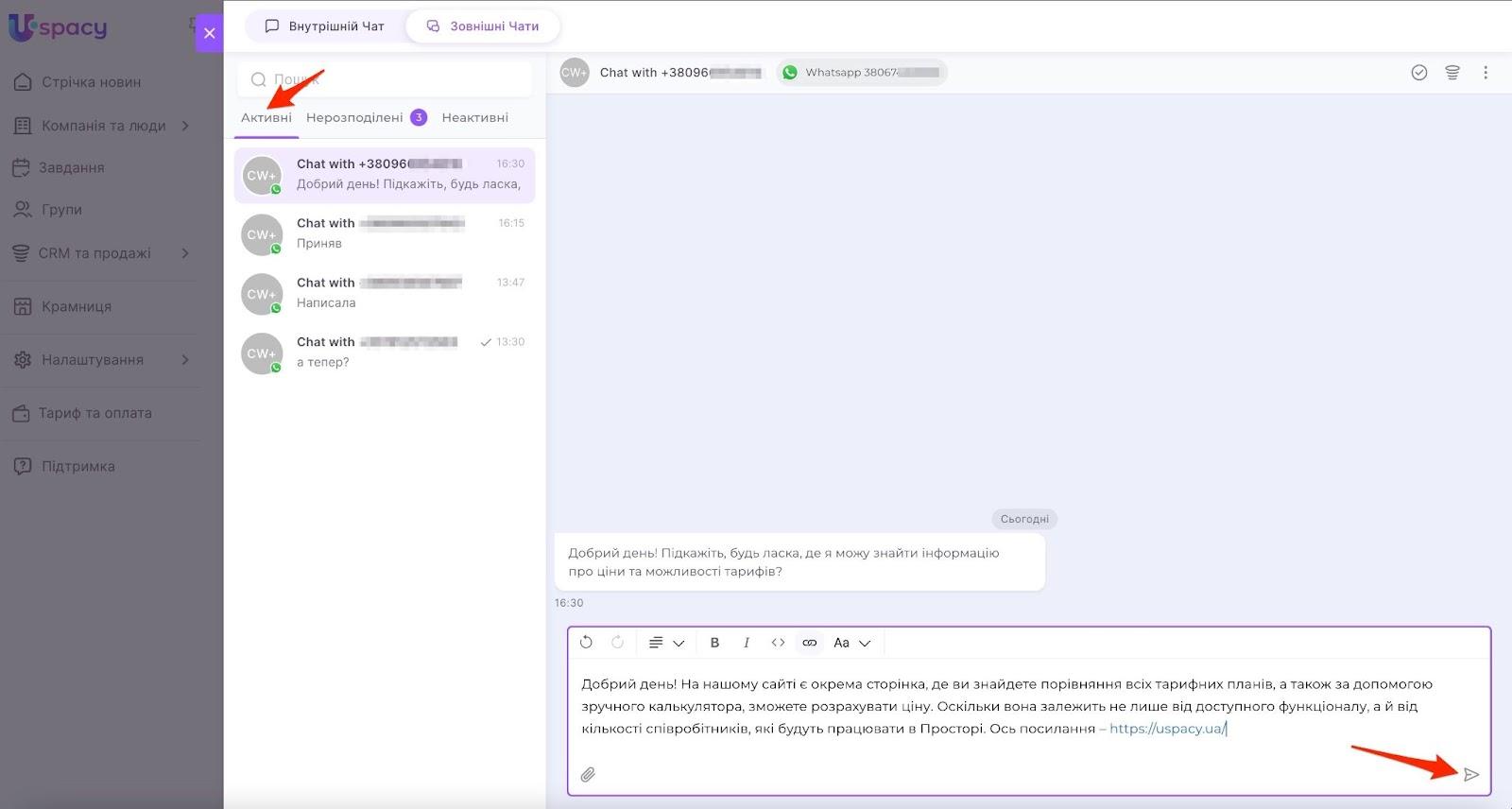The width and height of the screenshot is (1512, 809).
Task: Expand the CRM та продажі chevron
Action: (185, 253)
